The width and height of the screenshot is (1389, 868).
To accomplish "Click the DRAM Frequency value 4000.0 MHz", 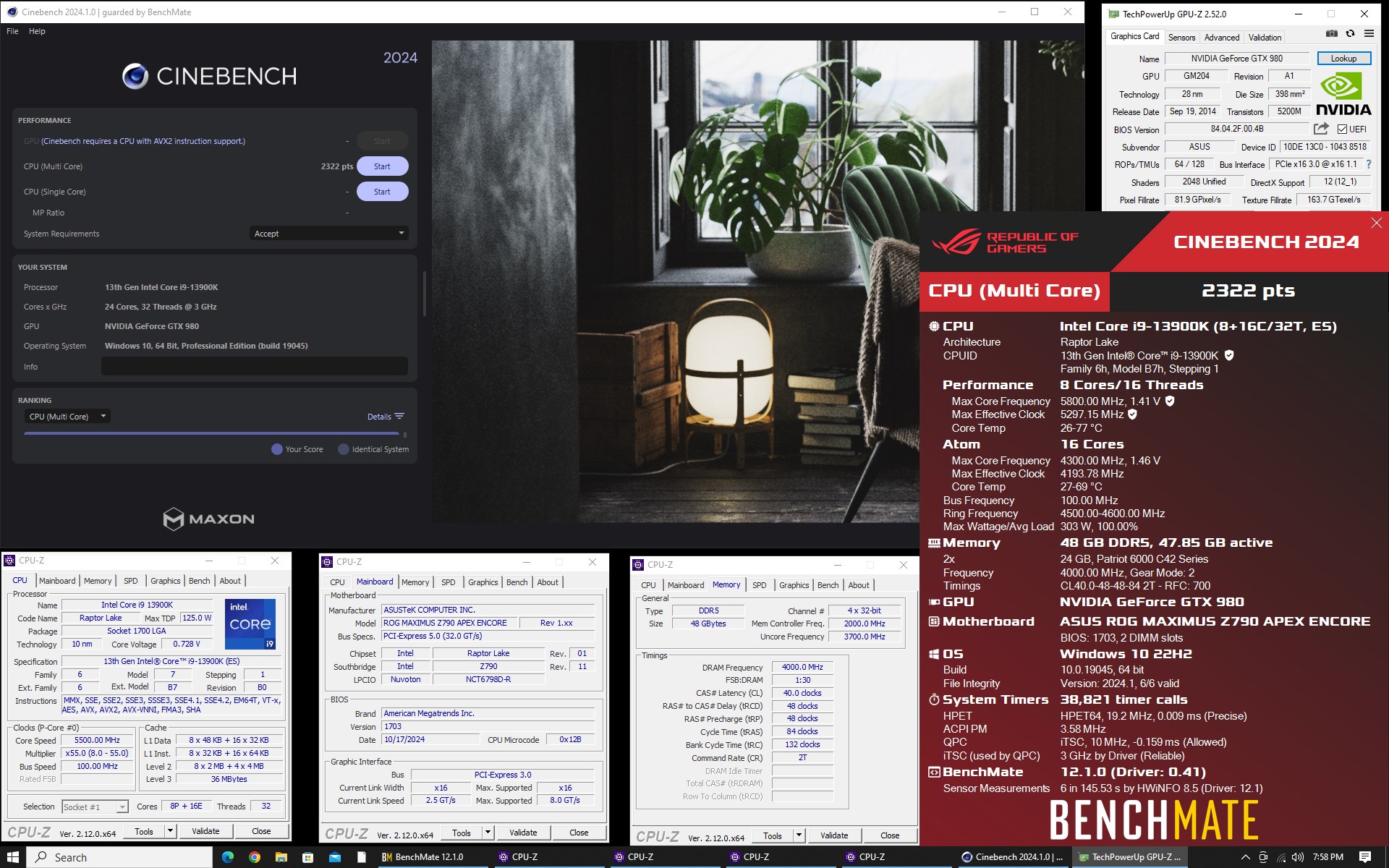I will 802,667.
